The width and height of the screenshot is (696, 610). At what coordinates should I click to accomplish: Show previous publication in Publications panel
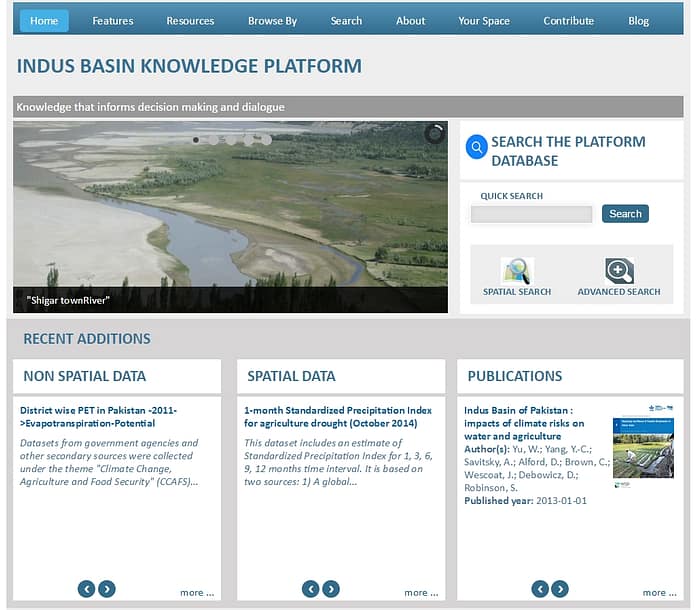tap(540, 589)
